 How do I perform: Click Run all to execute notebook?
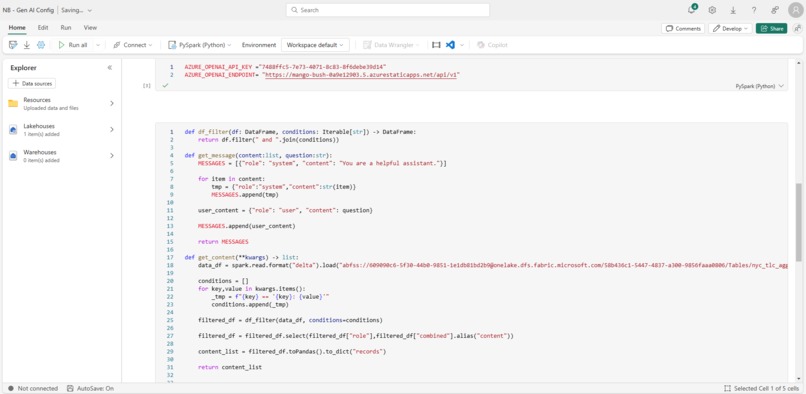pyautogui.click(x=73, y=45)
